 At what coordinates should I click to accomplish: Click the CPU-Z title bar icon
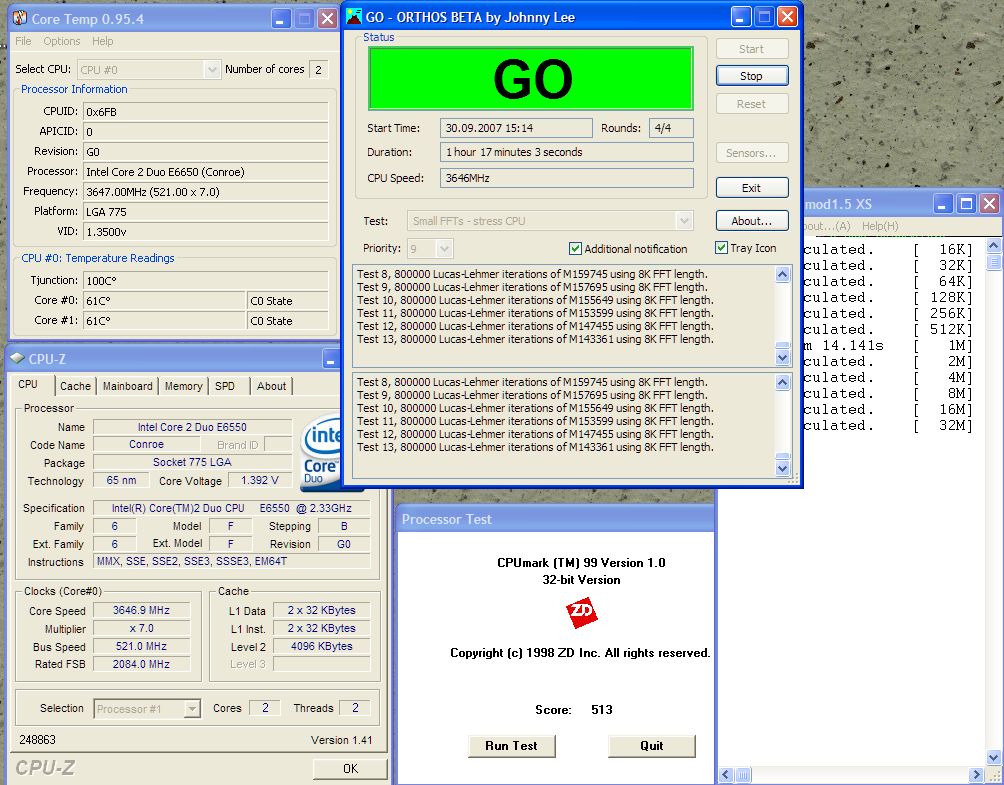coord(17,359)
